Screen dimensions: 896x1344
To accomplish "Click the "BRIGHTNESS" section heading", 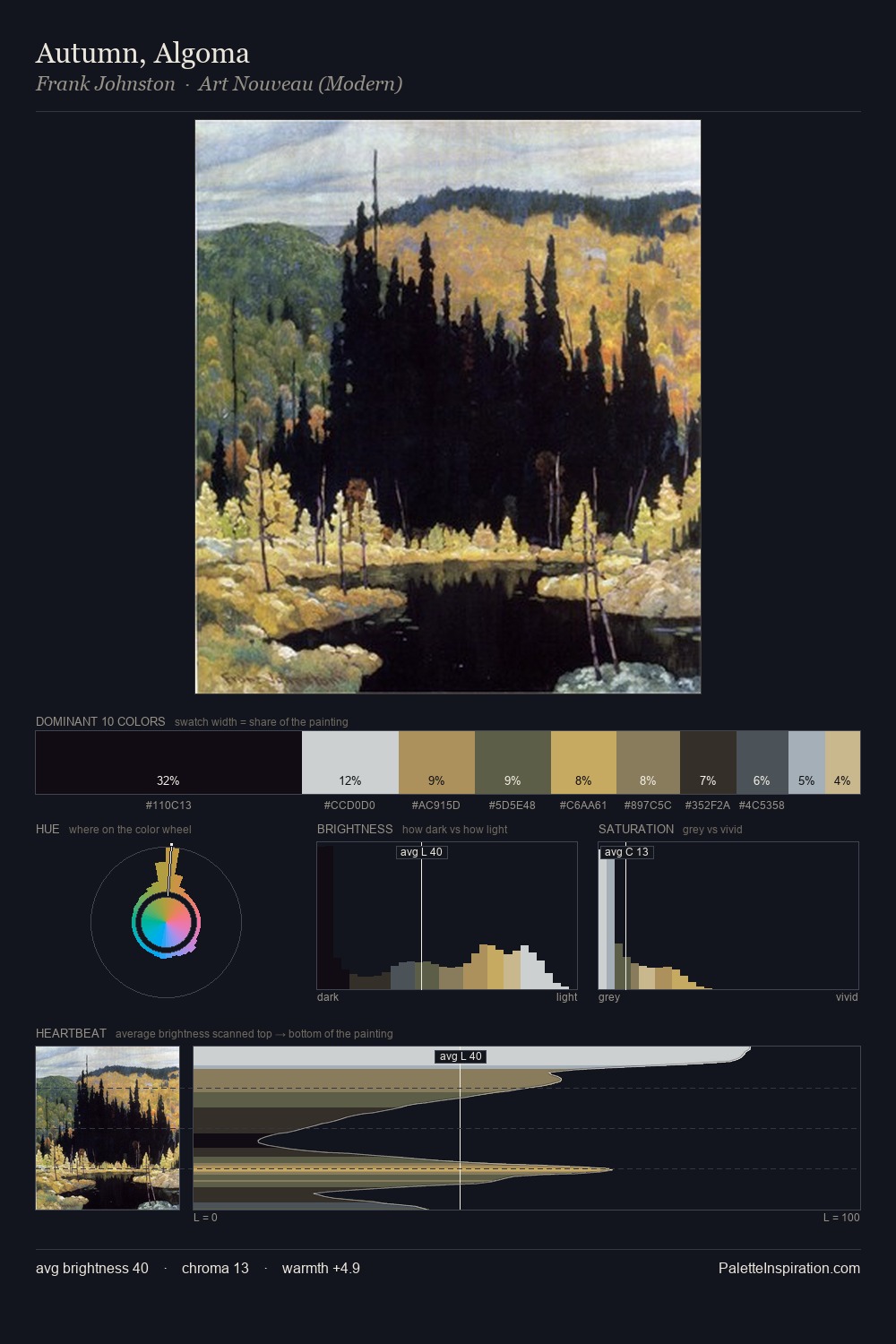I will pos(355,830).
